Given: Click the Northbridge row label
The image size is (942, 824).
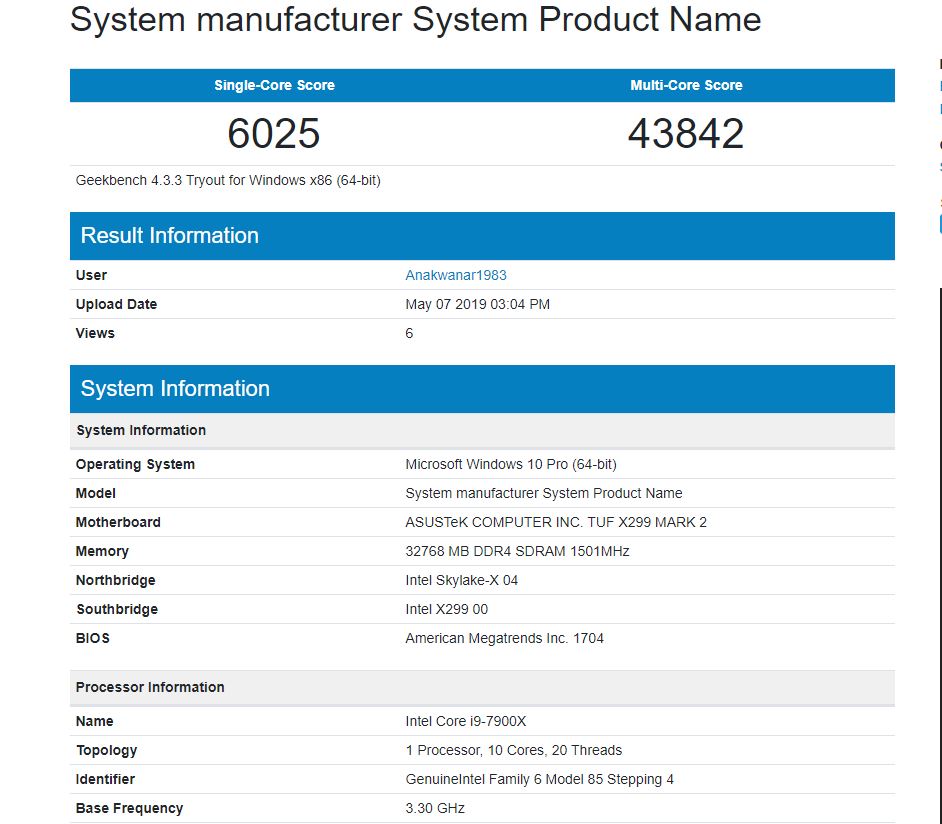Looking at the screenshot, I should click(x=115, y=580).
